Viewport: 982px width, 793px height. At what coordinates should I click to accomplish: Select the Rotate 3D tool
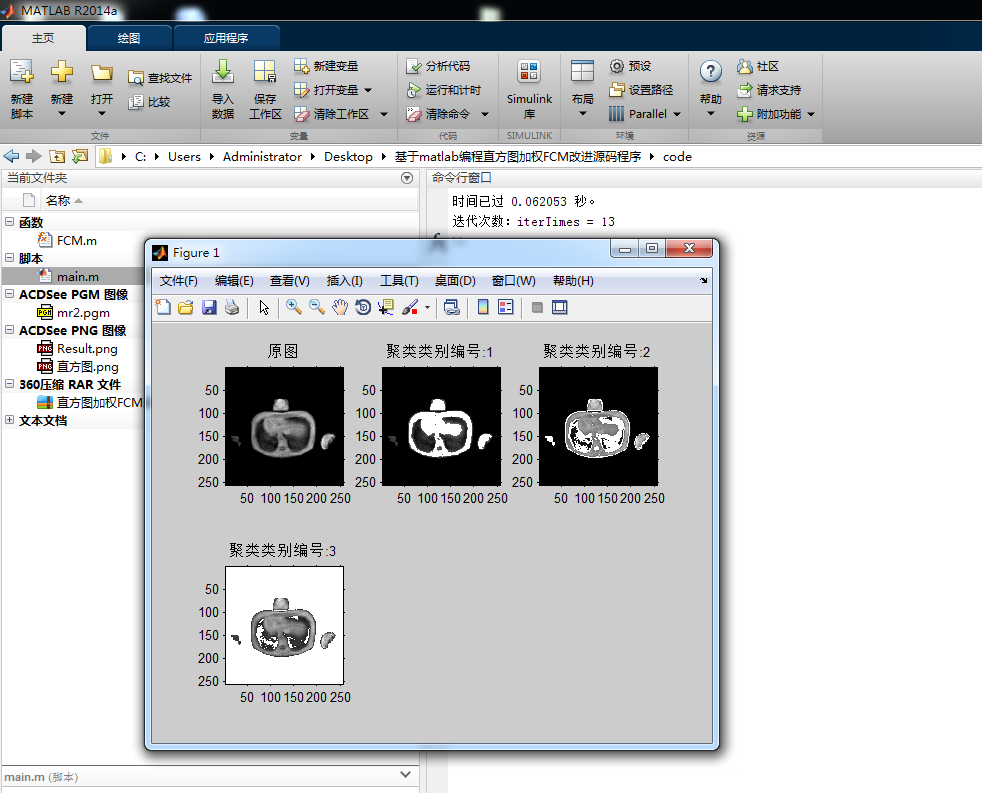(363, 307)
